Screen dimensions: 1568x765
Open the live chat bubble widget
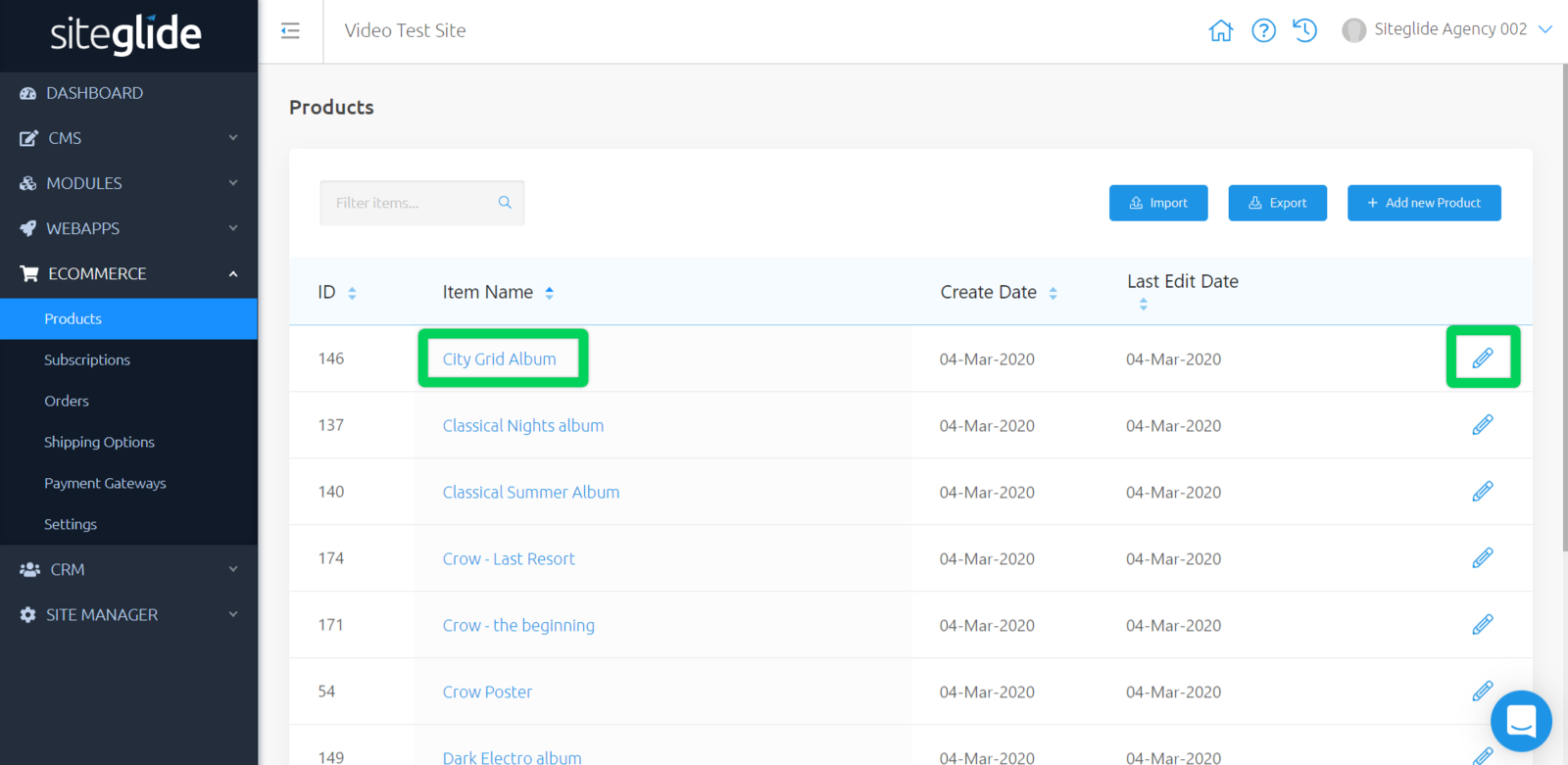point(1520,722)
